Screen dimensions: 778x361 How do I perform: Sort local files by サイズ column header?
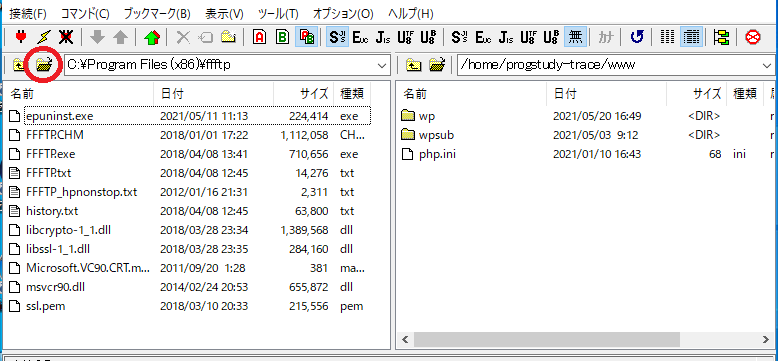click(303, 93)
